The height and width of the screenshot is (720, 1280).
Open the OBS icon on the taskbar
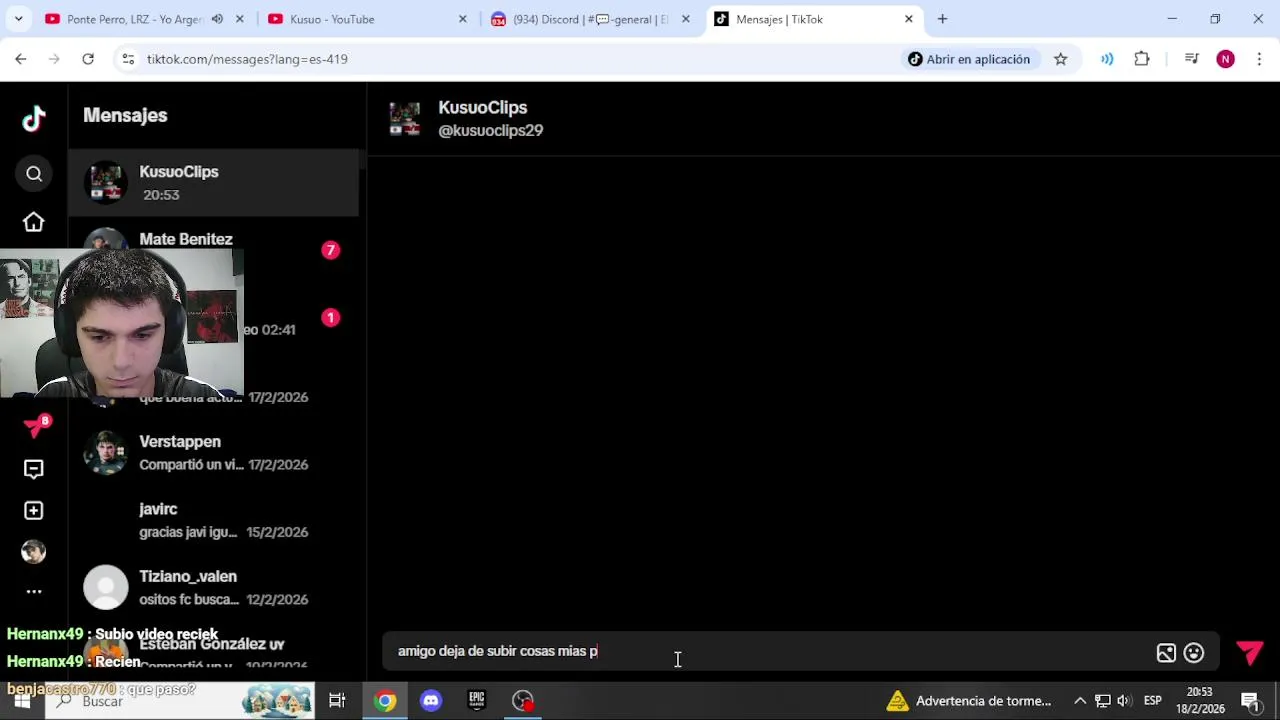click(x=523, y=701)
